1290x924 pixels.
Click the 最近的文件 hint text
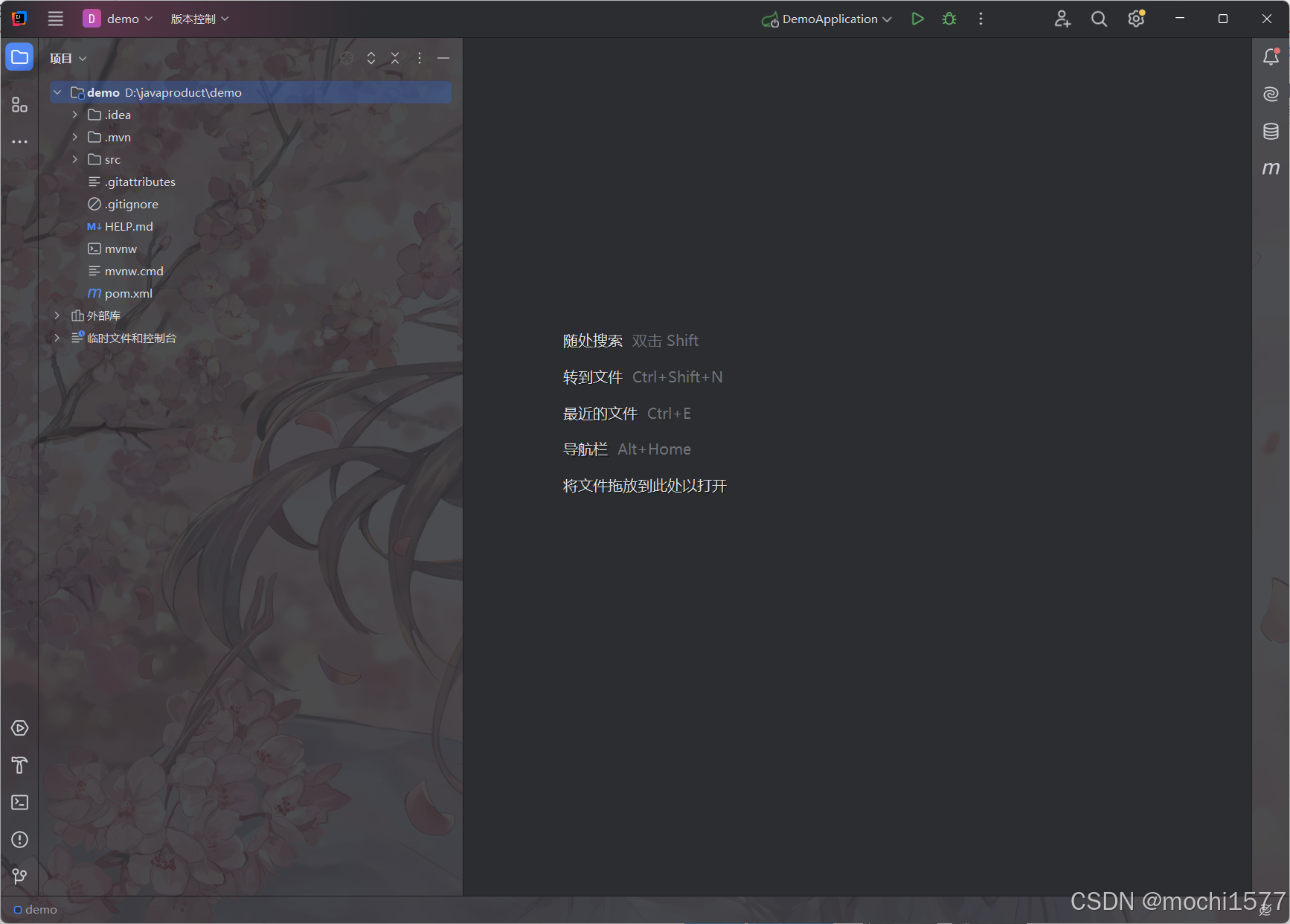click(x=600, y=414)
